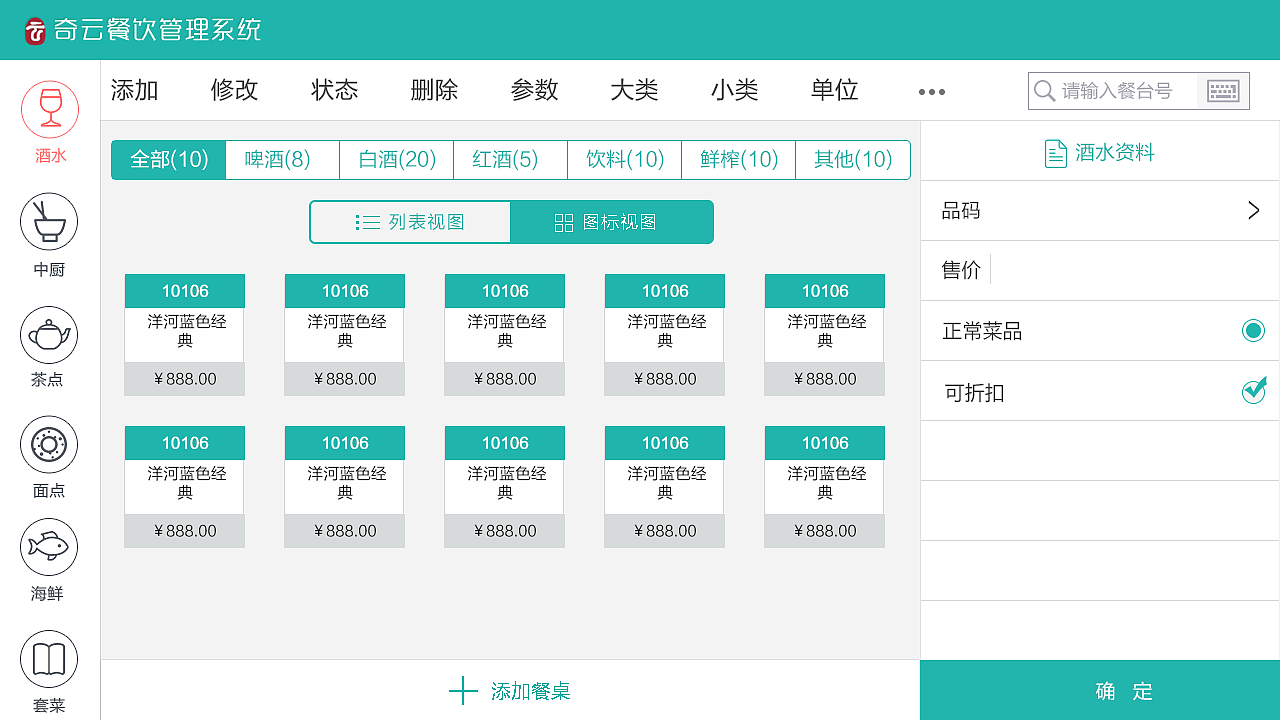Filter by 白酒(20) tab
Viewport: 1280px width, 720px height.
pos(397,160)
